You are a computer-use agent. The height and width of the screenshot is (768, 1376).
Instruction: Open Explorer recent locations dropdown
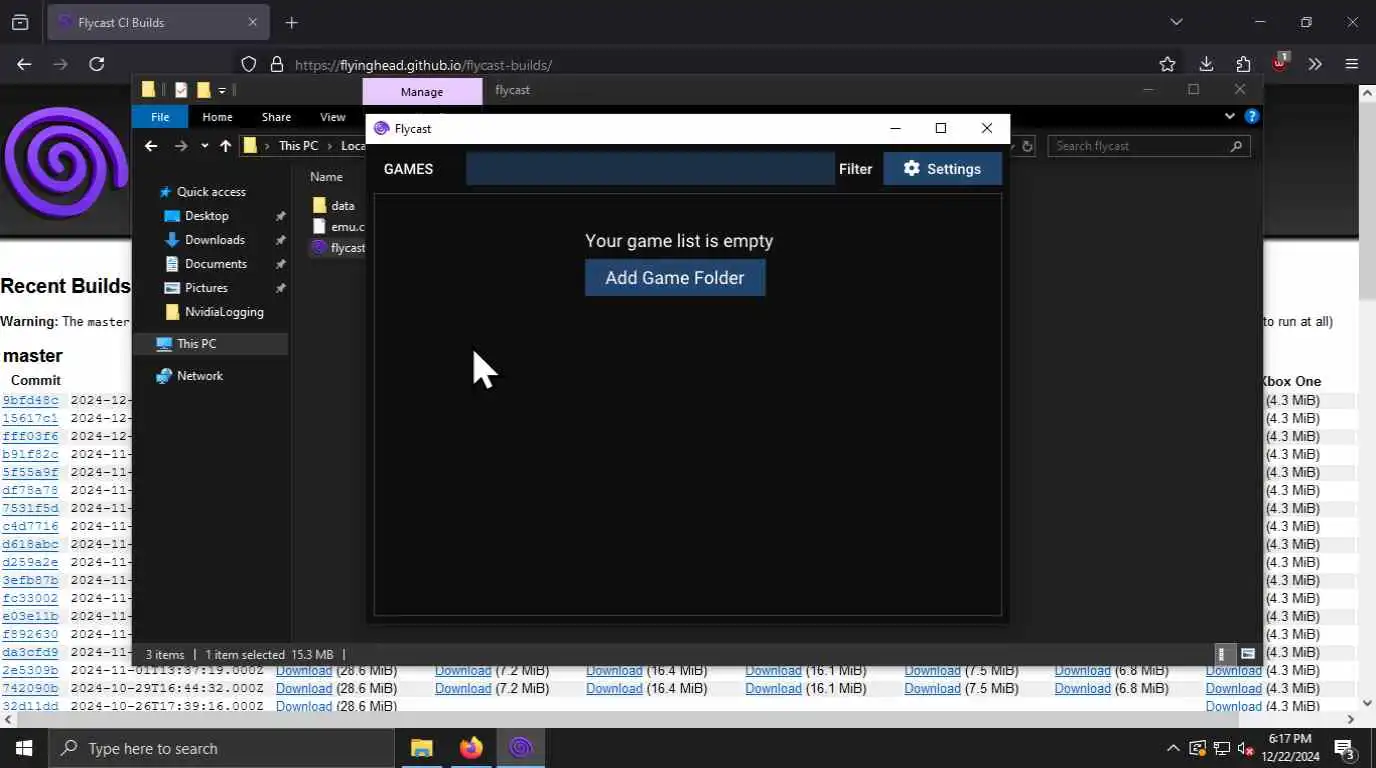coord(204,146)
